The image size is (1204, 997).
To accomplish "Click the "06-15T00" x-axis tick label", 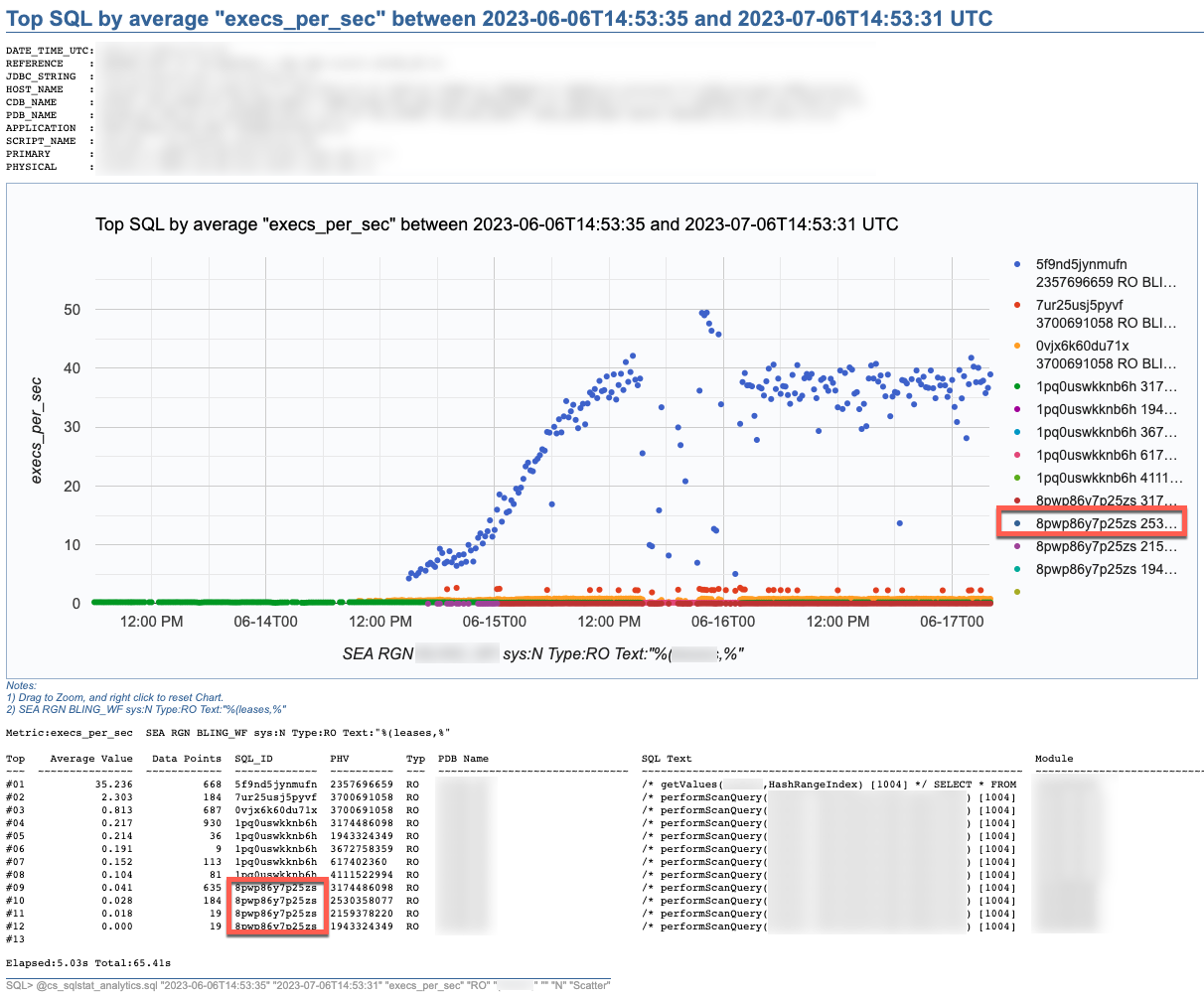I will pos(494,622).
